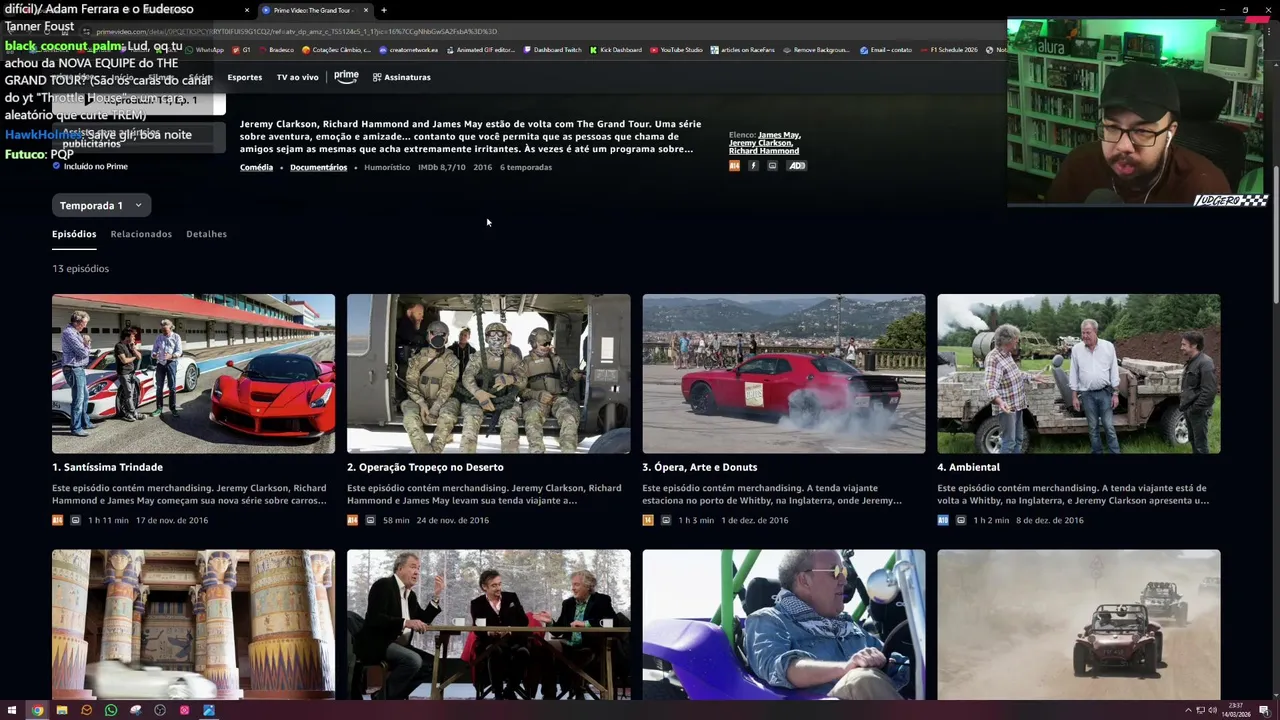Viewport: 1280px width, 720px height.
Task: Open the desert buggies episode thumbnail
Action: point(1078,625)
